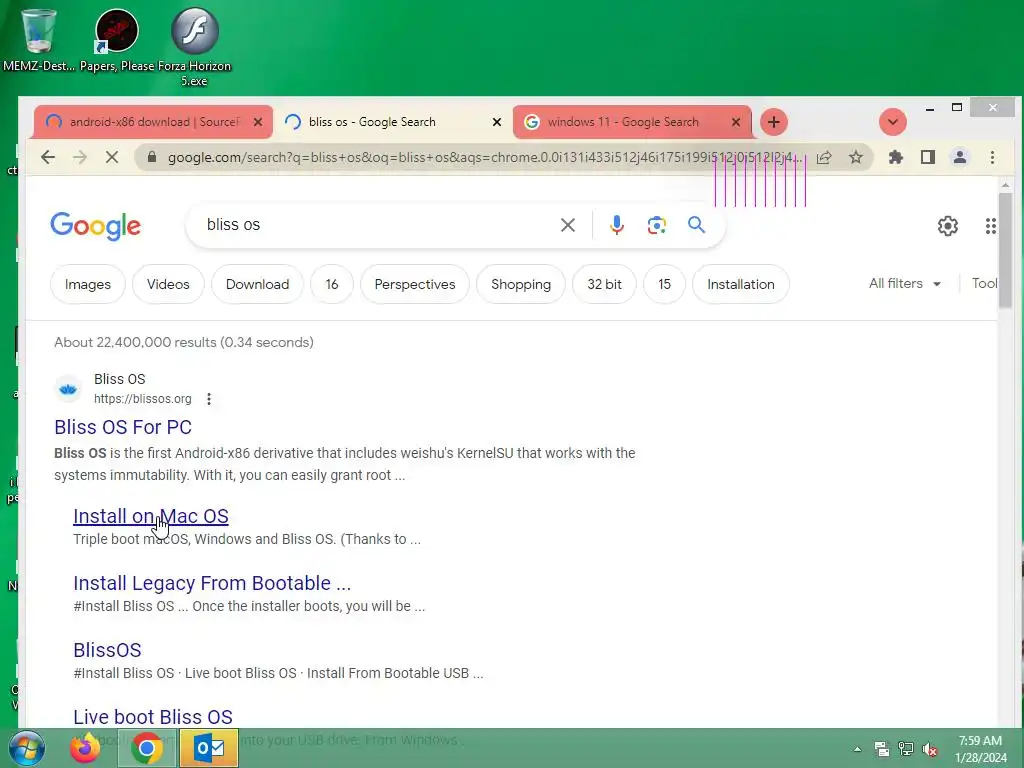
Task: Close the bliss os search tab
Action: [497, 122]
